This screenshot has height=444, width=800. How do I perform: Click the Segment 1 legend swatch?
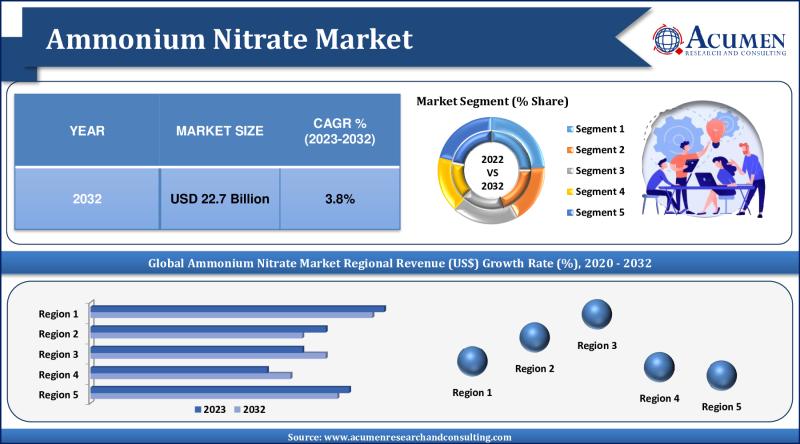(x=570, y=129)
